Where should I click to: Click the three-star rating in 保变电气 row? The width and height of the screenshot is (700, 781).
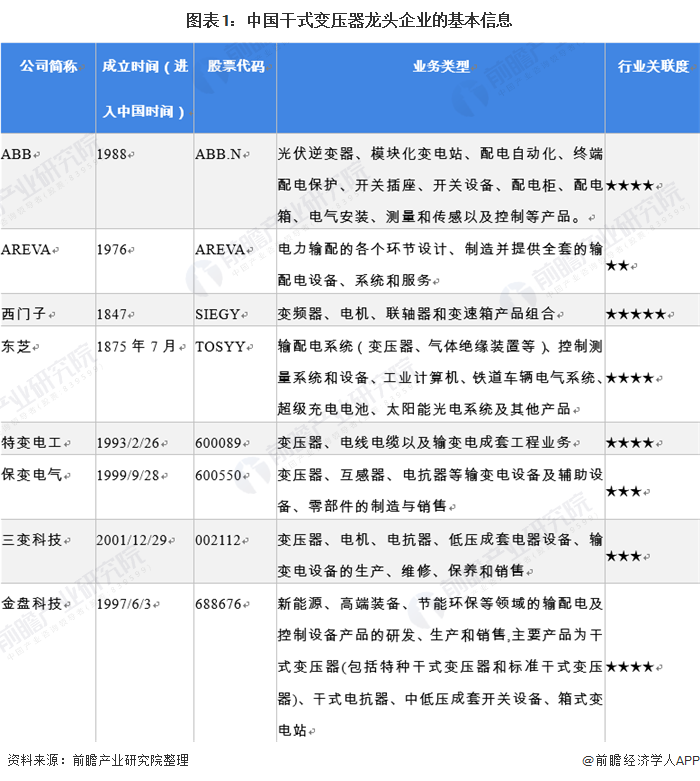click(624, 492)
